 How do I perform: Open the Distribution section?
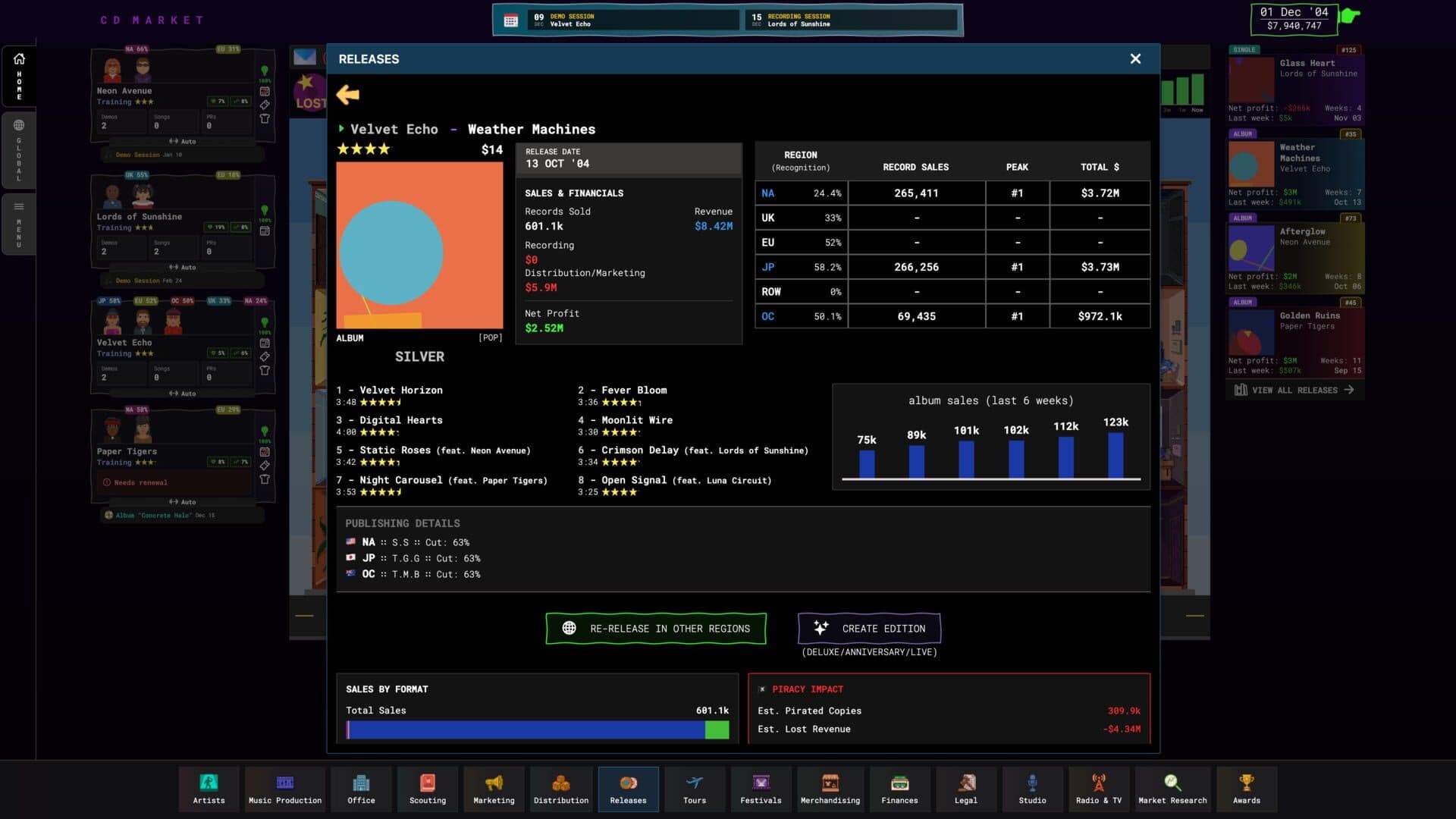(x=561, y=789)
